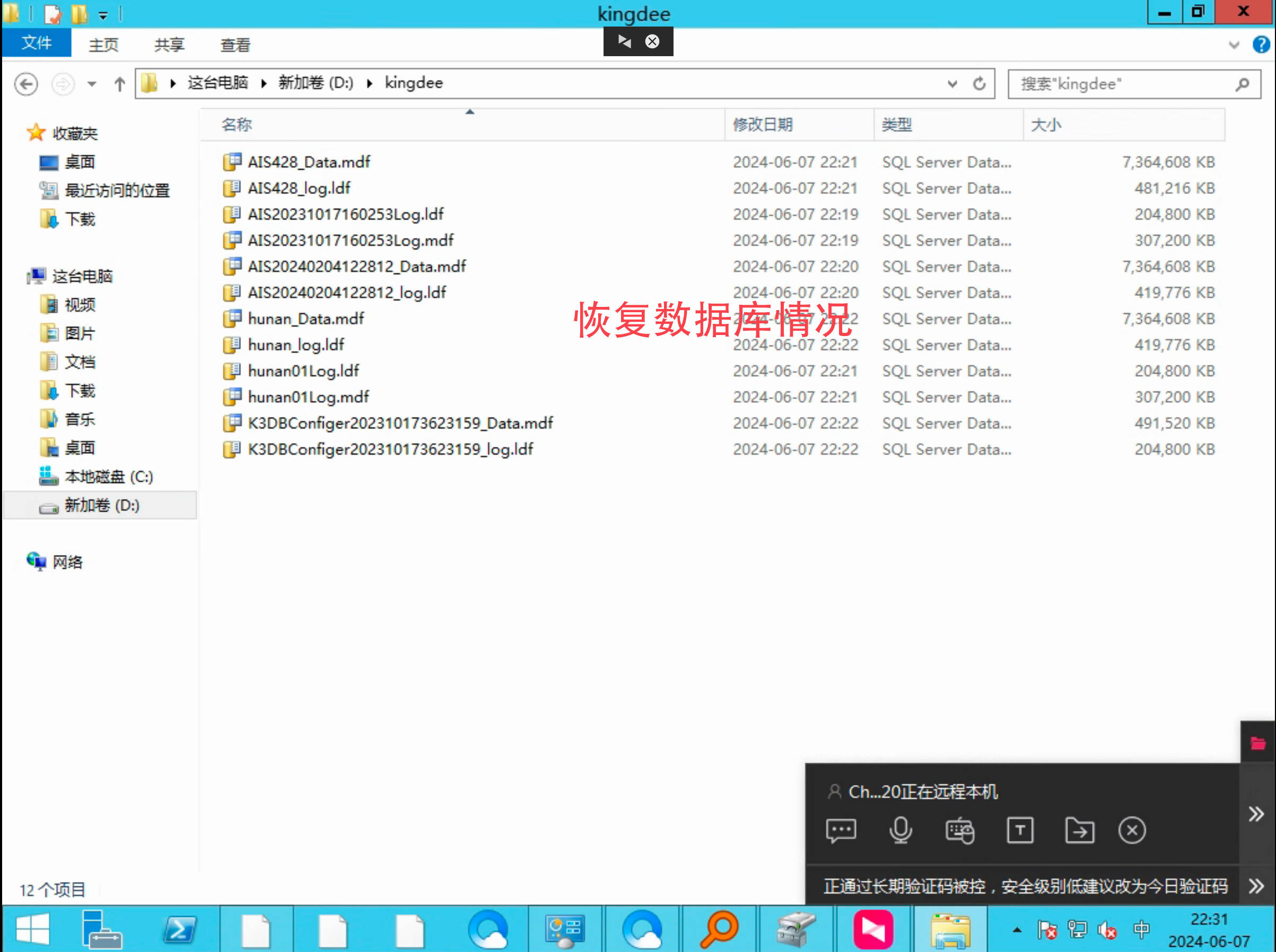Open the 视频 folder in the sidebar
This screenshot has width=1276, height=952.
(80, 305)
